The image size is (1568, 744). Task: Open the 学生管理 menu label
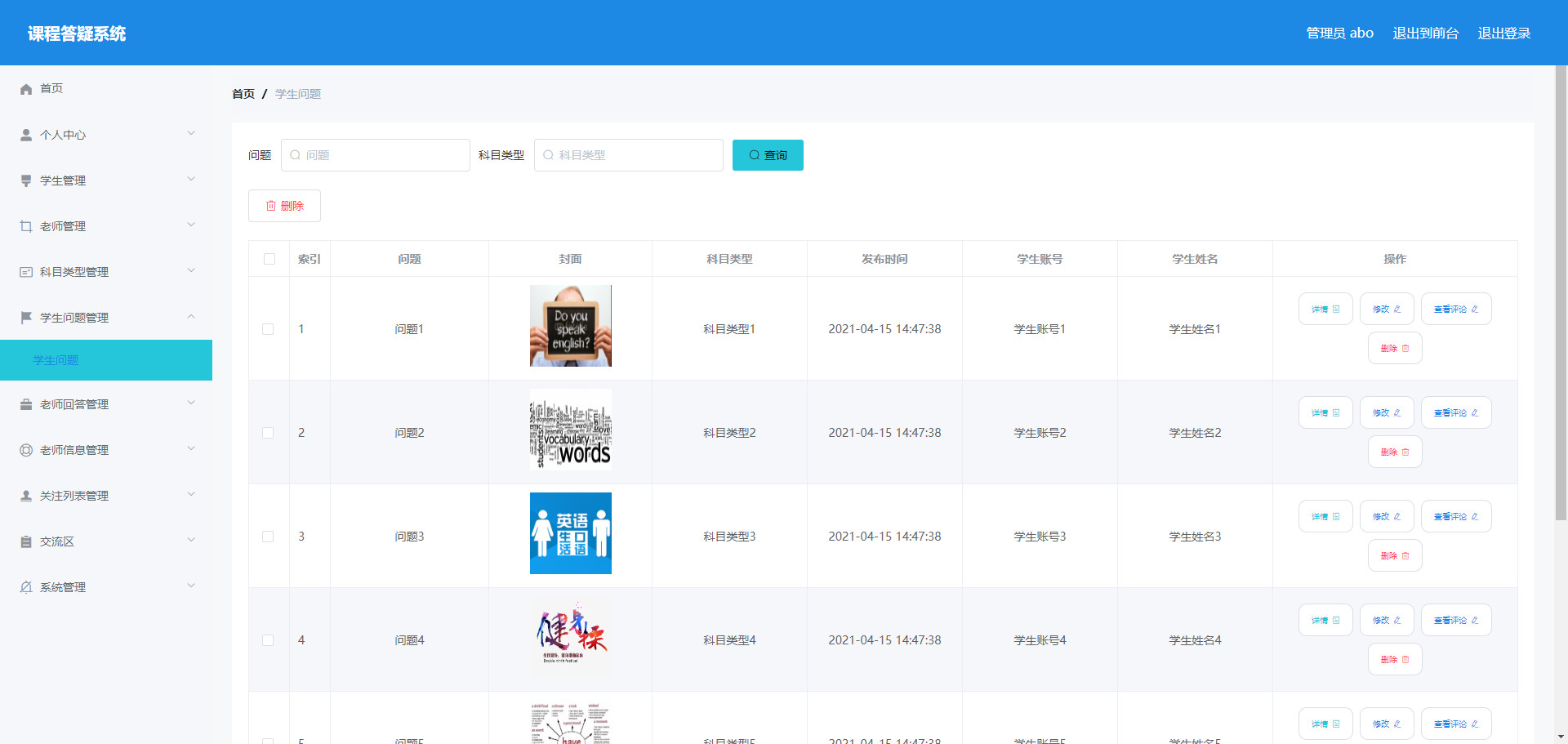pyautogui.click(x=63, y=180)
